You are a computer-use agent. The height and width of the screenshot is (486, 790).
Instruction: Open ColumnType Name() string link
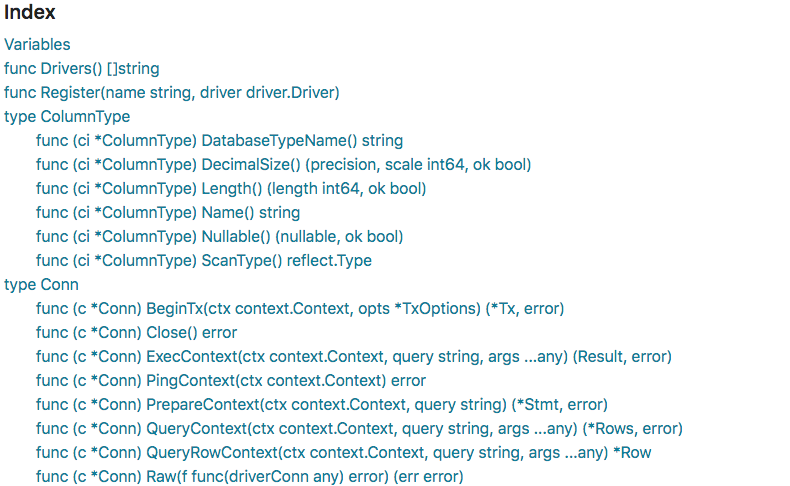pos(168,213)
